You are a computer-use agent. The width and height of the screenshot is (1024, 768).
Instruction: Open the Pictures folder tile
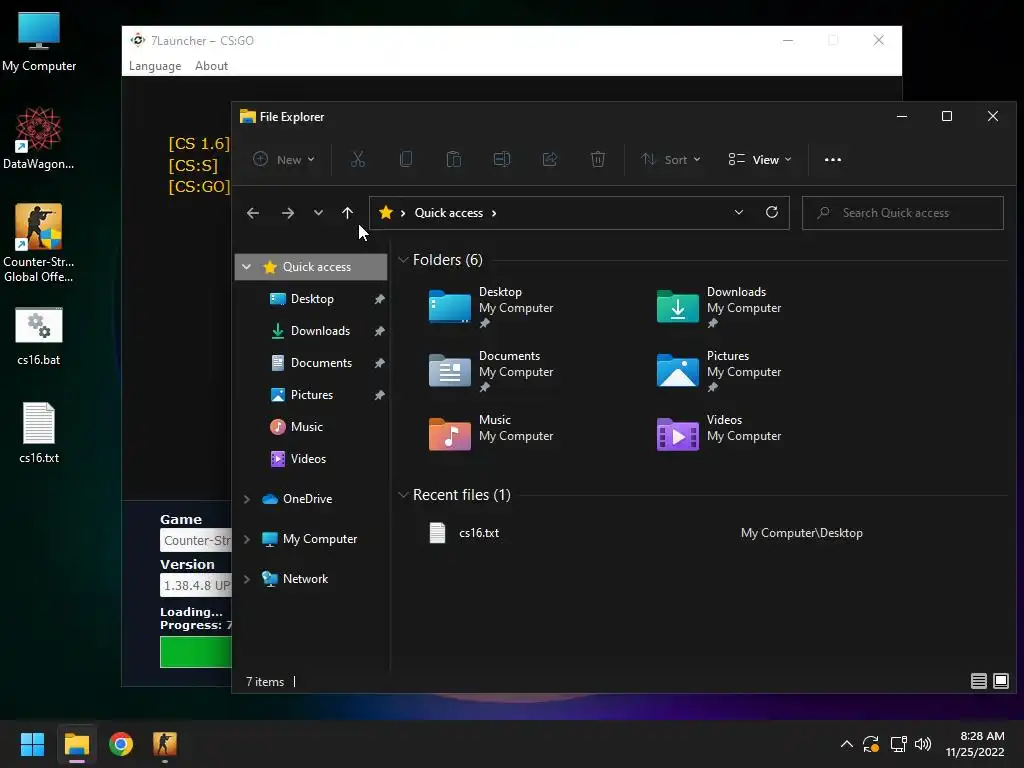[719, 370]
